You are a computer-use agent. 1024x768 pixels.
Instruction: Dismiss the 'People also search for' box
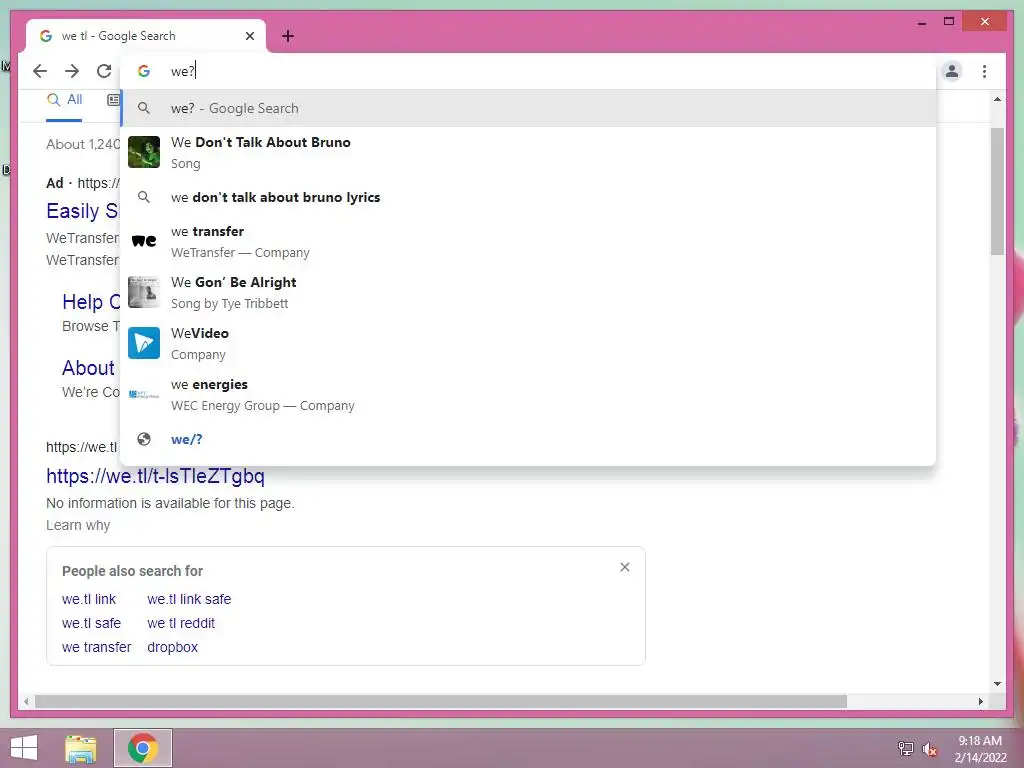(x=625, y=567)
